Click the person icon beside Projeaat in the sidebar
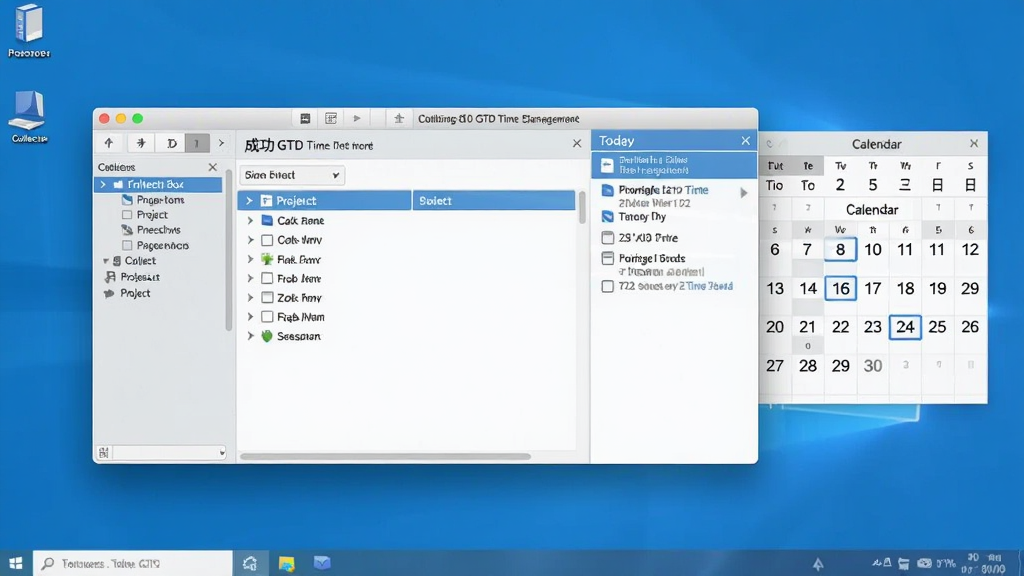The image size is (1024, 576). (110, 277)
